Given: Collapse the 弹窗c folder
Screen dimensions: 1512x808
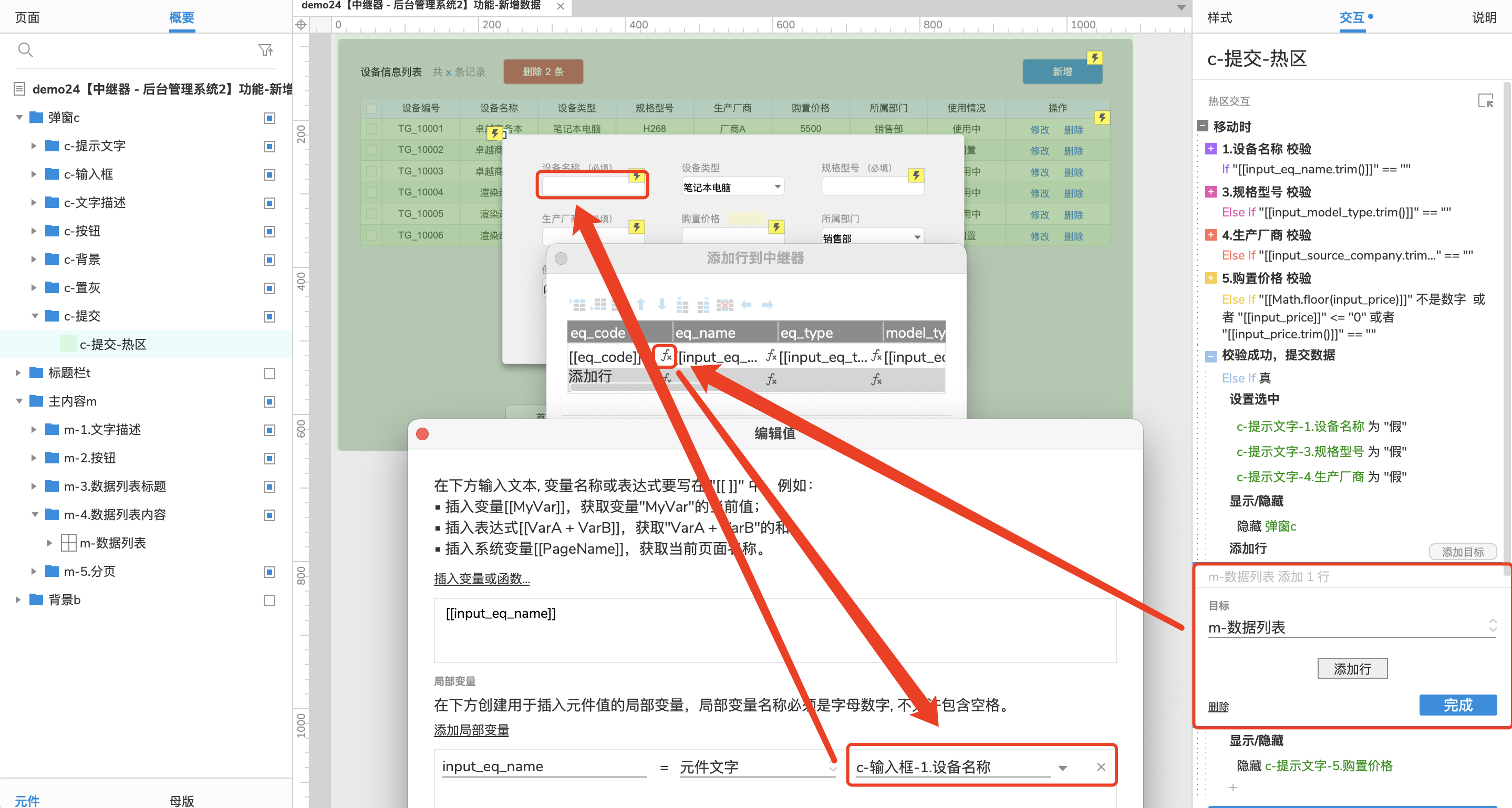Looking at the screenshot, I should pyautogui.click(x=19, y=117).
